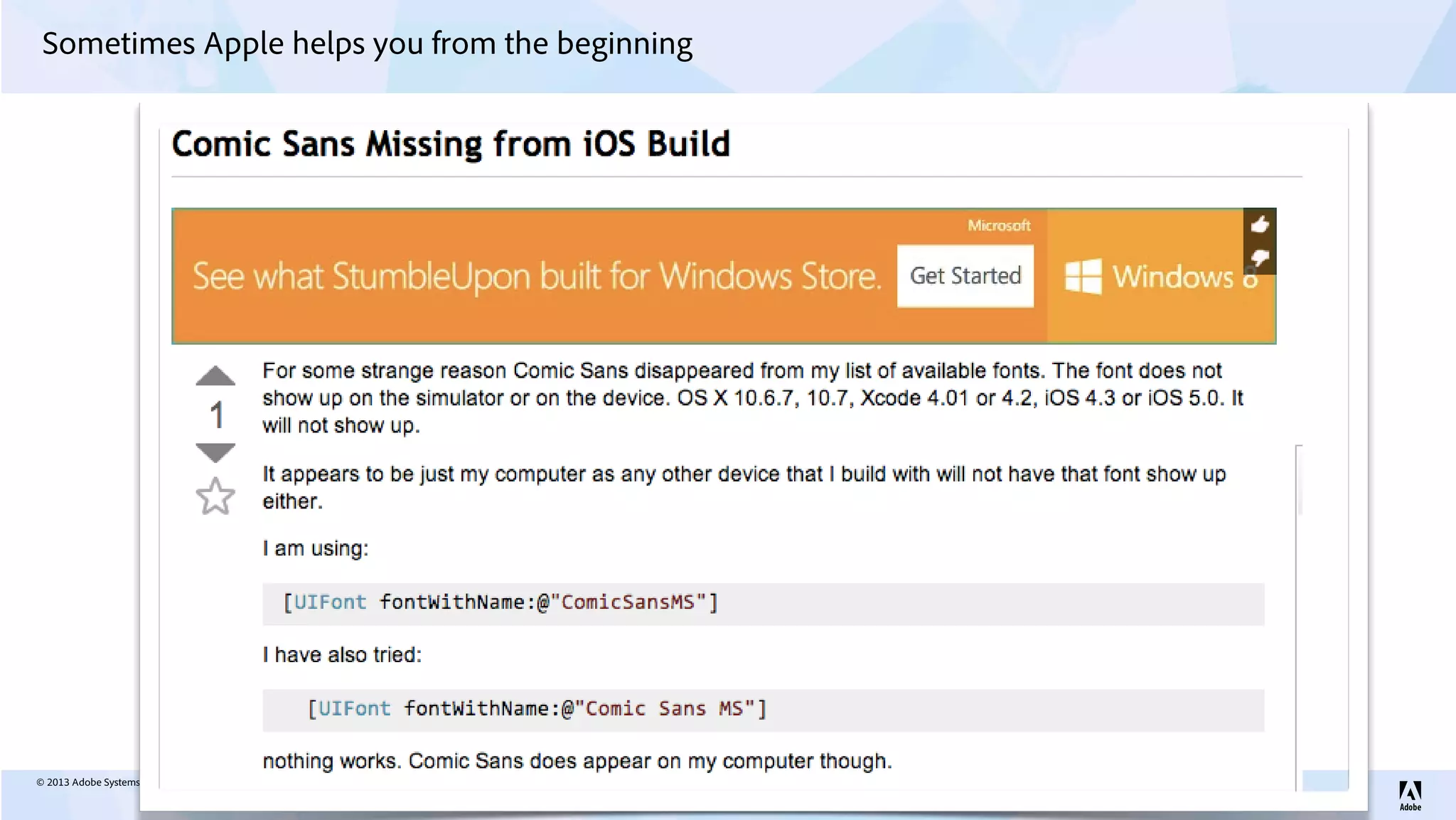Click the thumbs-up icon on the ad
This screenshot has width=1456, height=820.
[x=1260, y=225]
